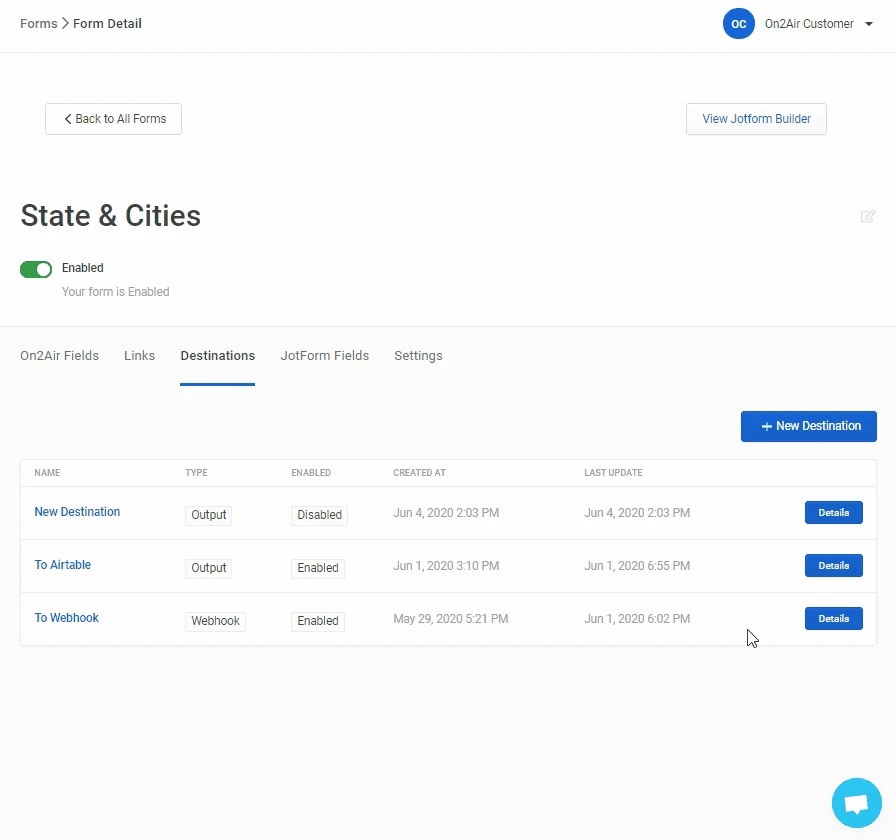The width and height of the screenshot is (896, 840).
Task: Click the Forms breadcrumb link
Action: pyautogui.click(x=38, y=24)
